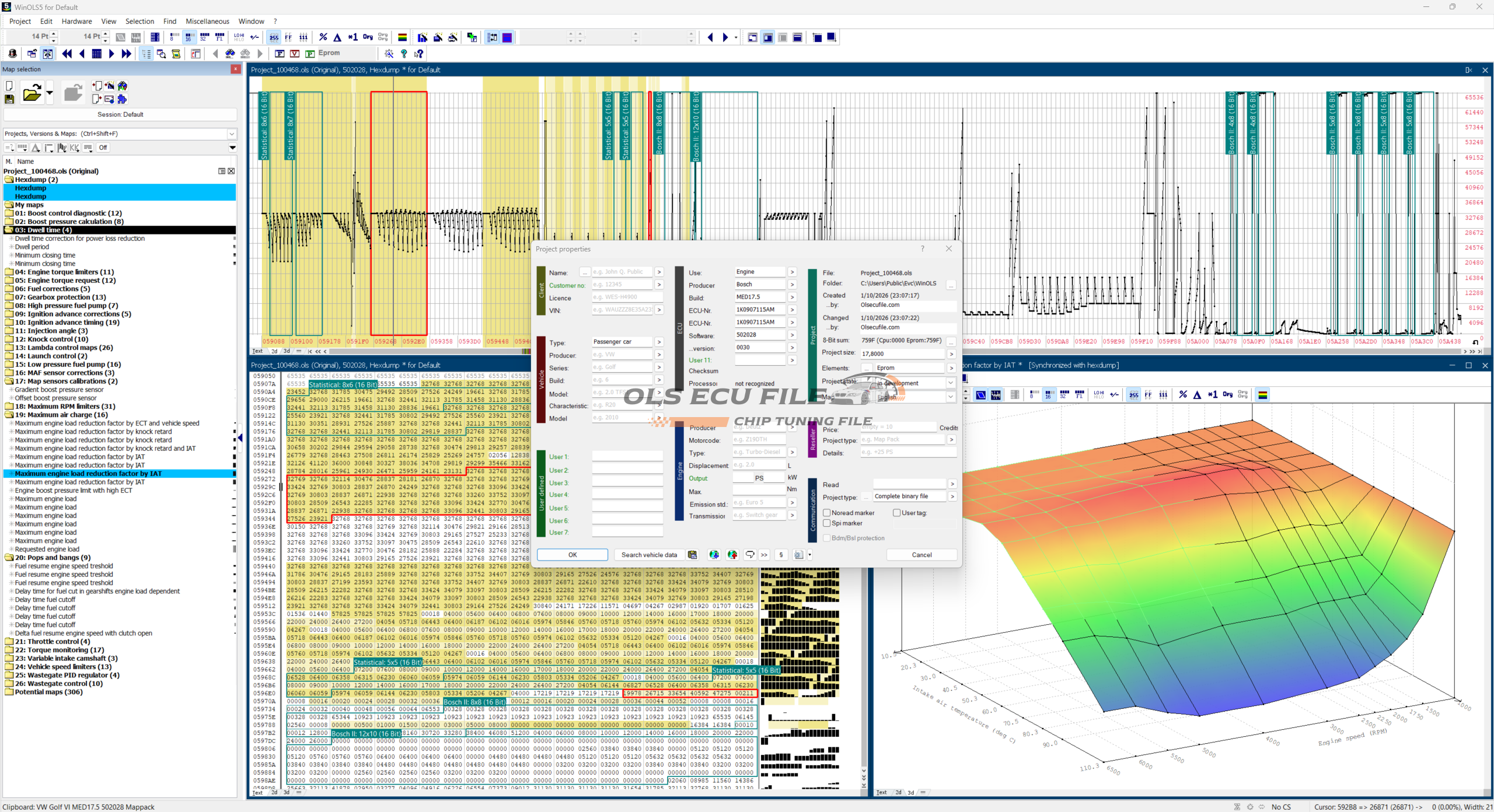The image size is (1494, 812).
Task: Check the Spi marker checkbox
Action: 827,523
